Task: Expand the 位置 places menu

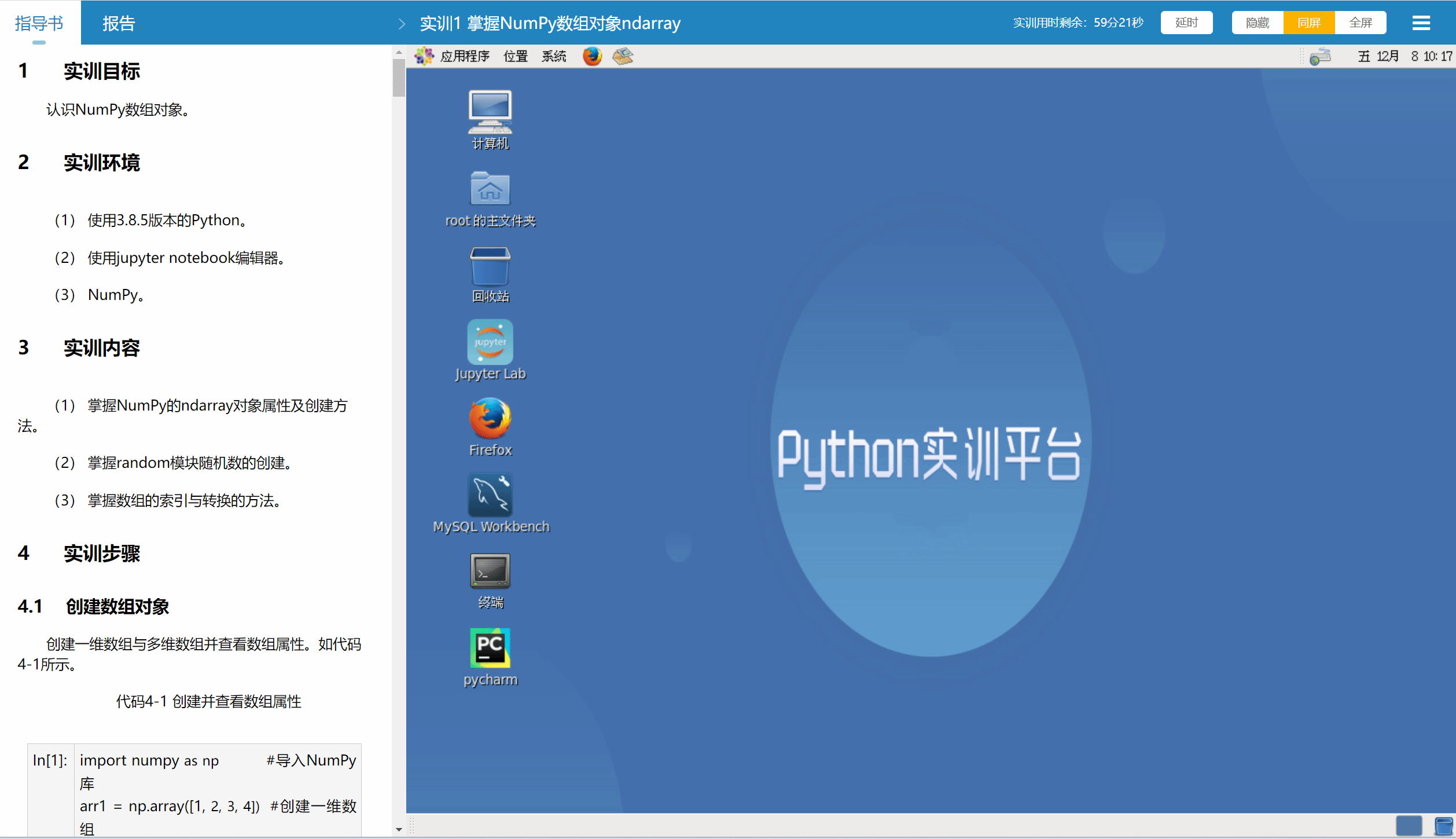Action: point(515,56)
